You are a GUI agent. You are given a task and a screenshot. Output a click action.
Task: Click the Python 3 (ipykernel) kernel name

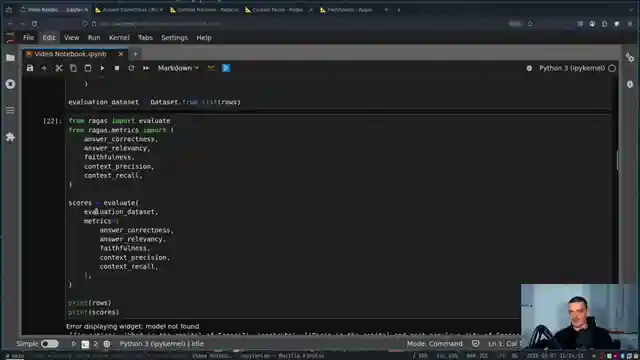(572, 68)
